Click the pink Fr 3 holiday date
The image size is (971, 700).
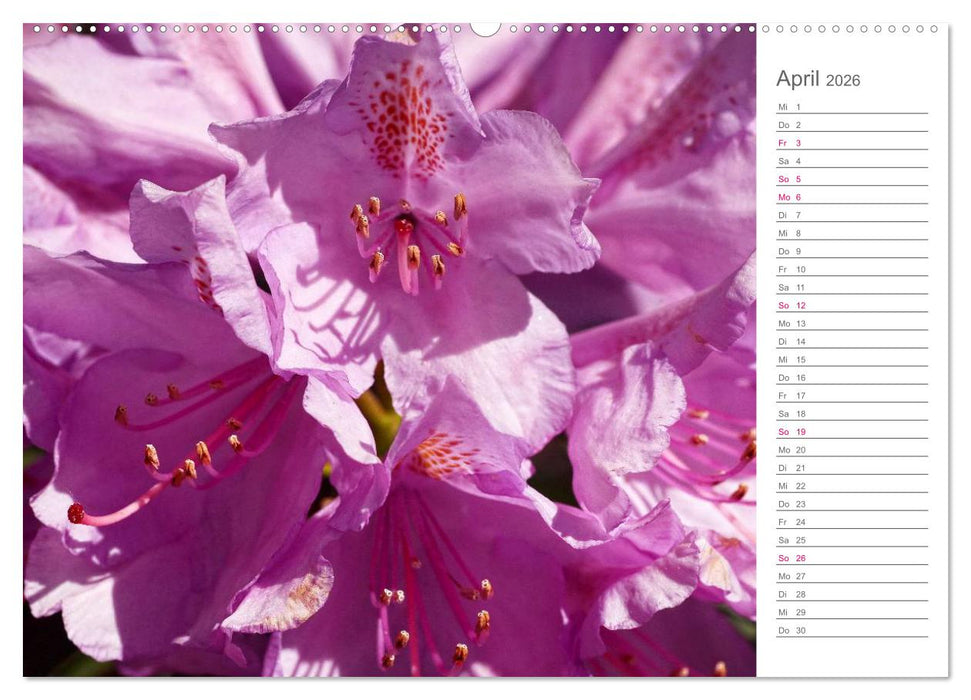(790, 143)
